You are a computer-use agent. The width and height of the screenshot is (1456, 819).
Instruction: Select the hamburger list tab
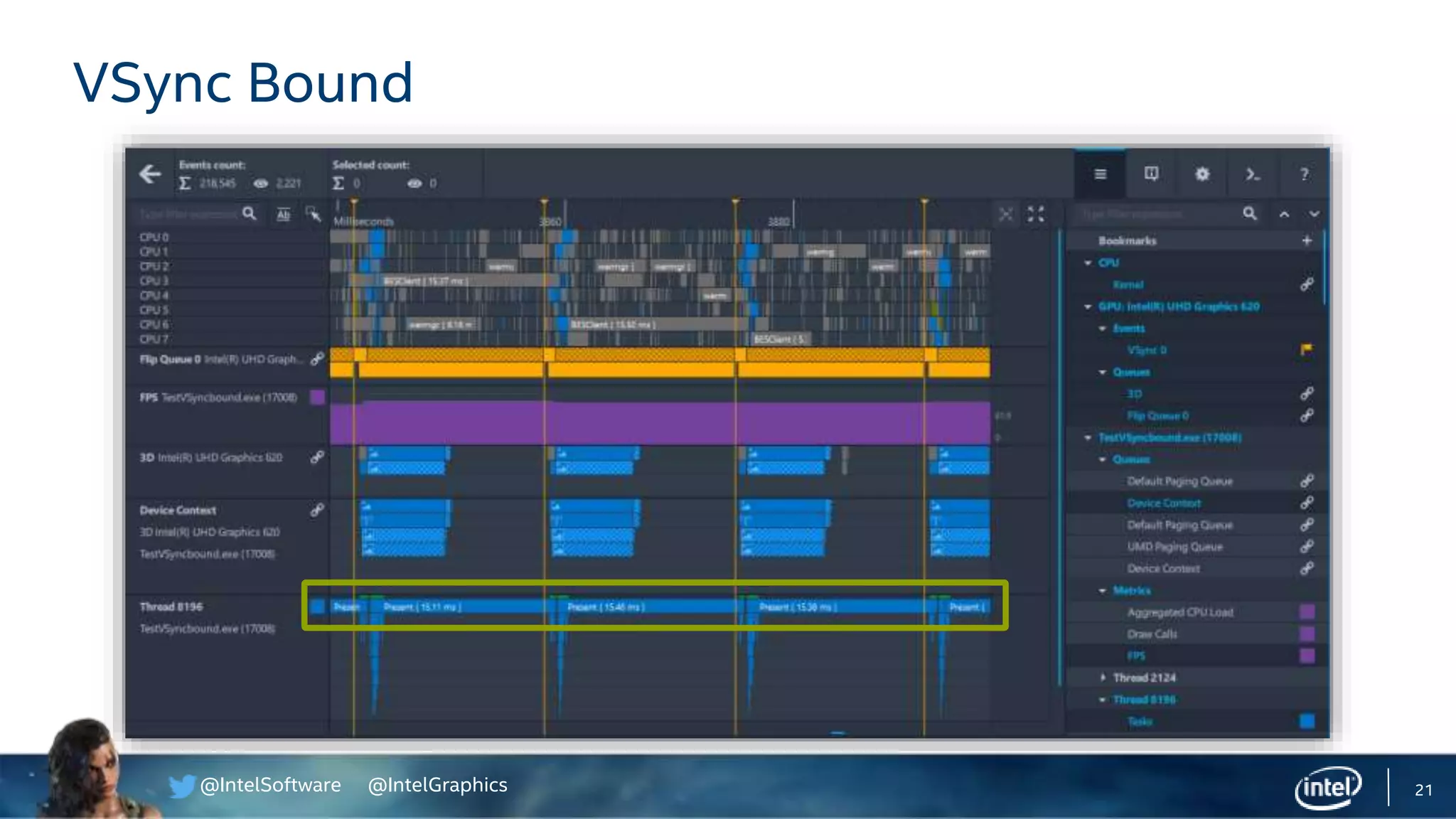[x=1100, y=174]
